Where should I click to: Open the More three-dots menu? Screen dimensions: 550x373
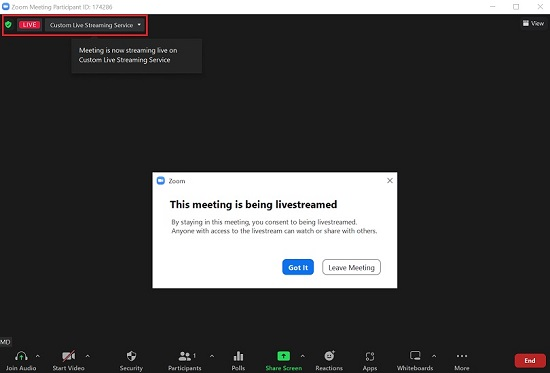(462, 356)
